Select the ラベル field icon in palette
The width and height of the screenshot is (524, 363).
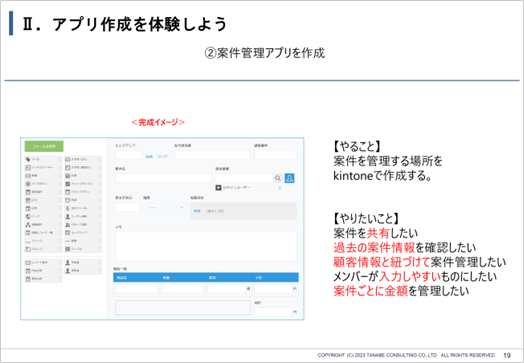point(28,159)
